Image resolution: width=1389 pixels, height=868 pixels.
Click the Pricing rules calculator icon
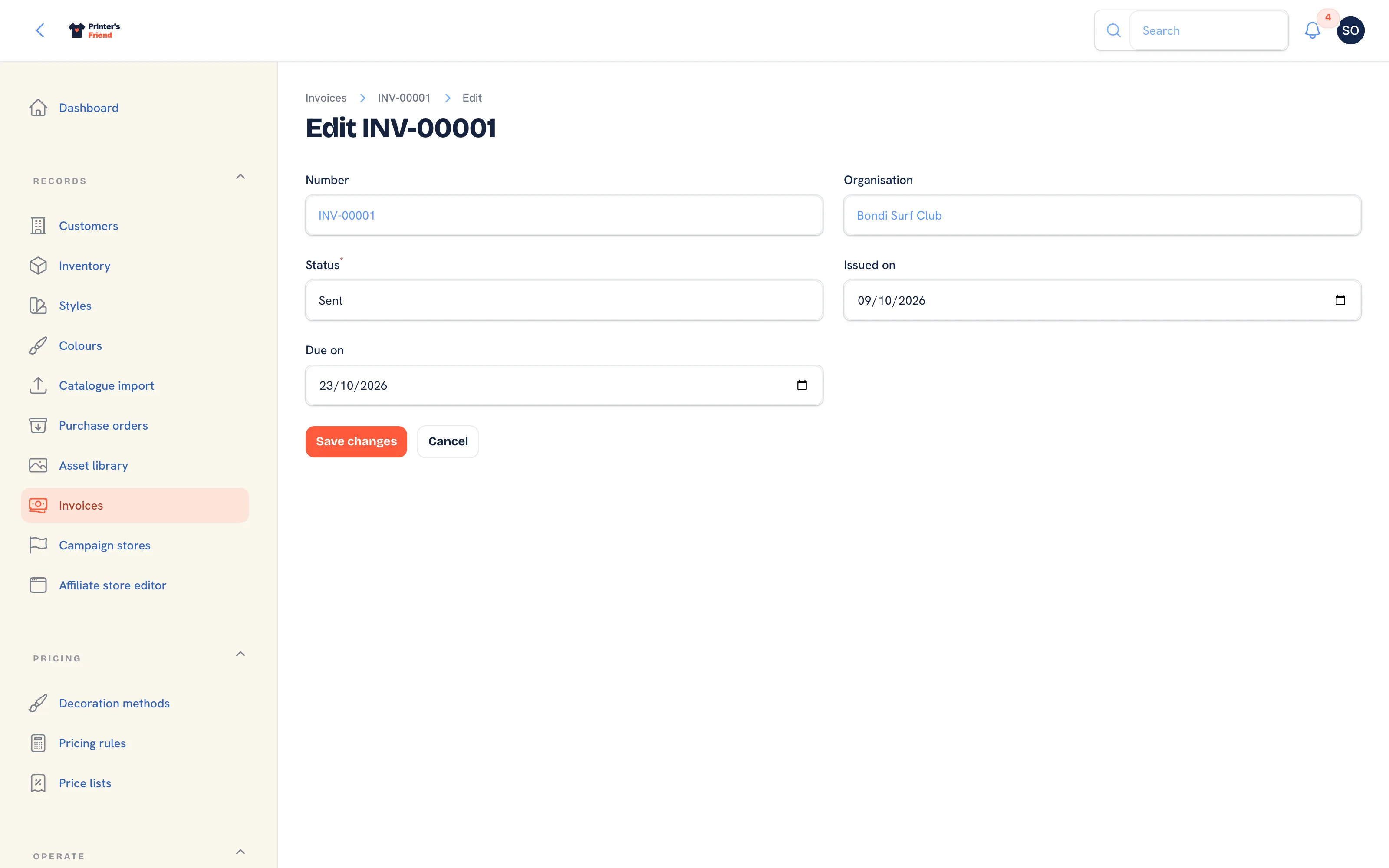click(38, 743)
